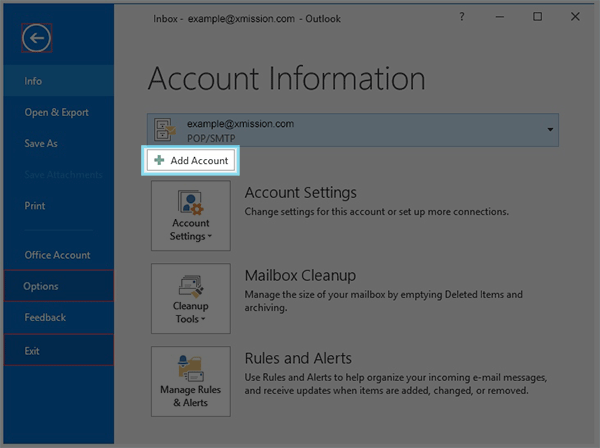This screenshot has width=600, height=448.
Task: Select the Mailbox Cleanup heading text
Action: point(300,275)
